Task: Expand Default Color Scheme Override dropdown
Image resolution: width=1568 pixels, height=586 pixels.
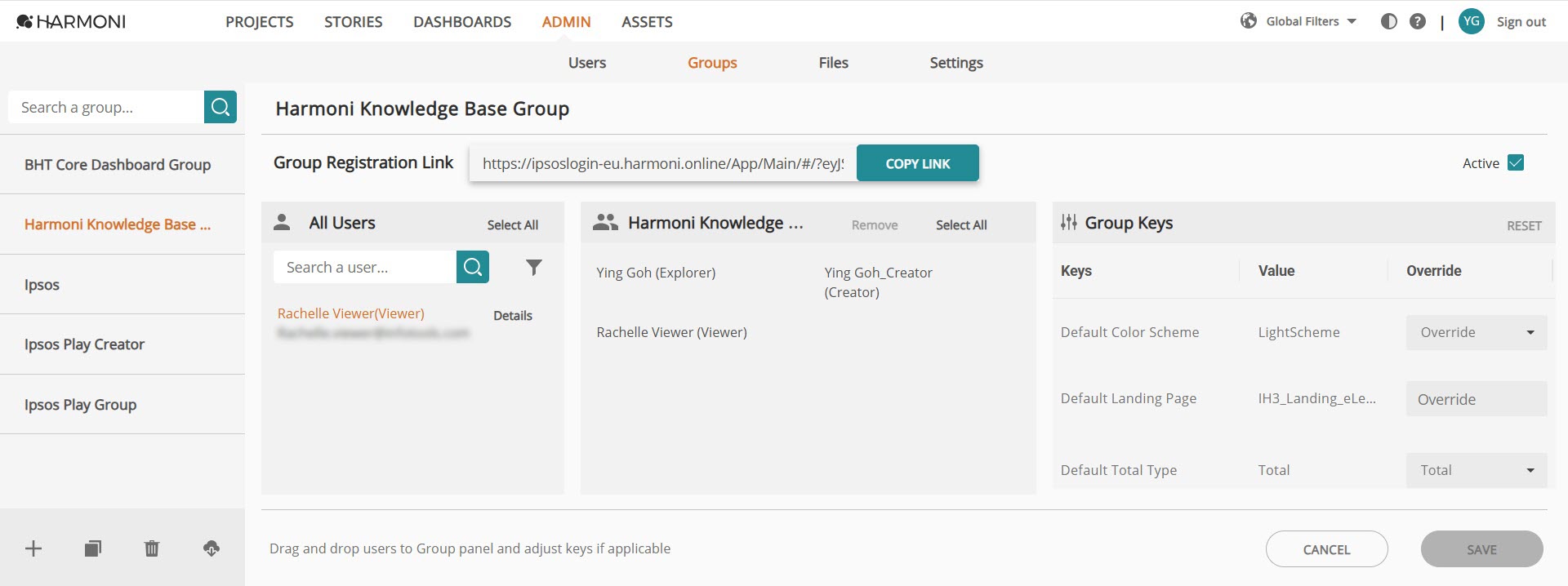Action: click(1477, 332)
